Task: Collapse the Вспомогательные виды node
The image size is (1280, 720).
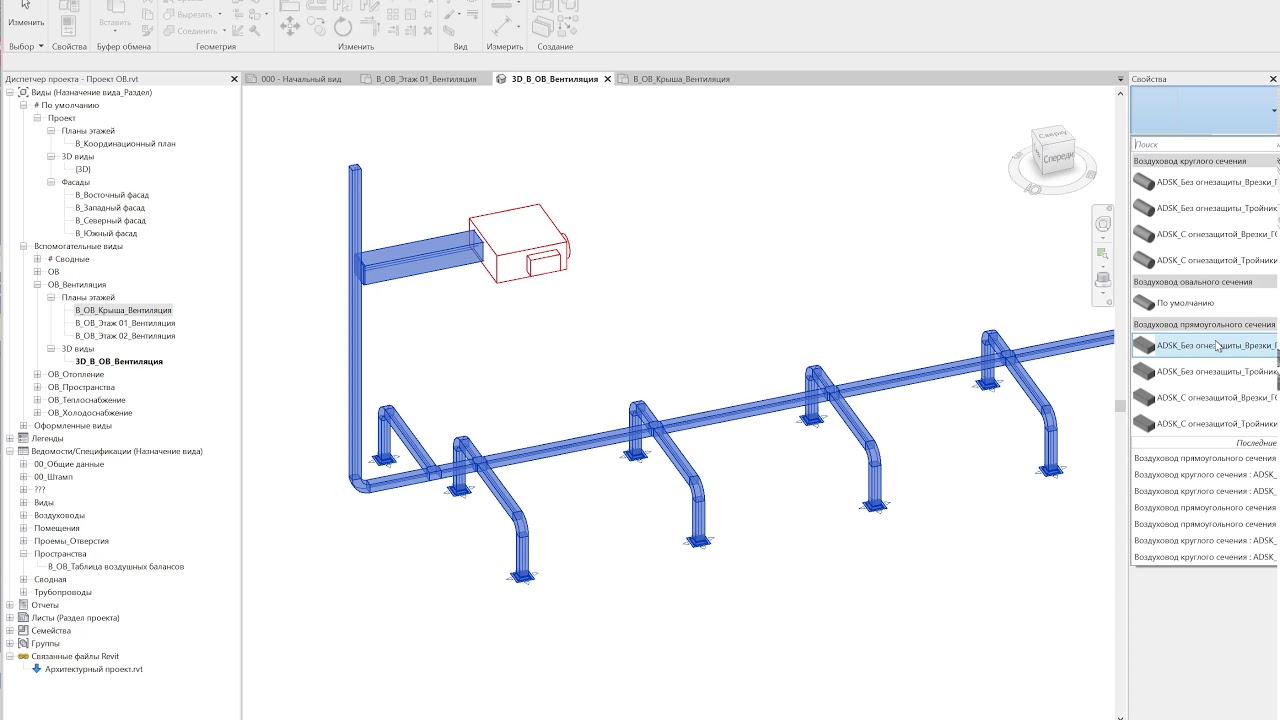Action: 24,246
